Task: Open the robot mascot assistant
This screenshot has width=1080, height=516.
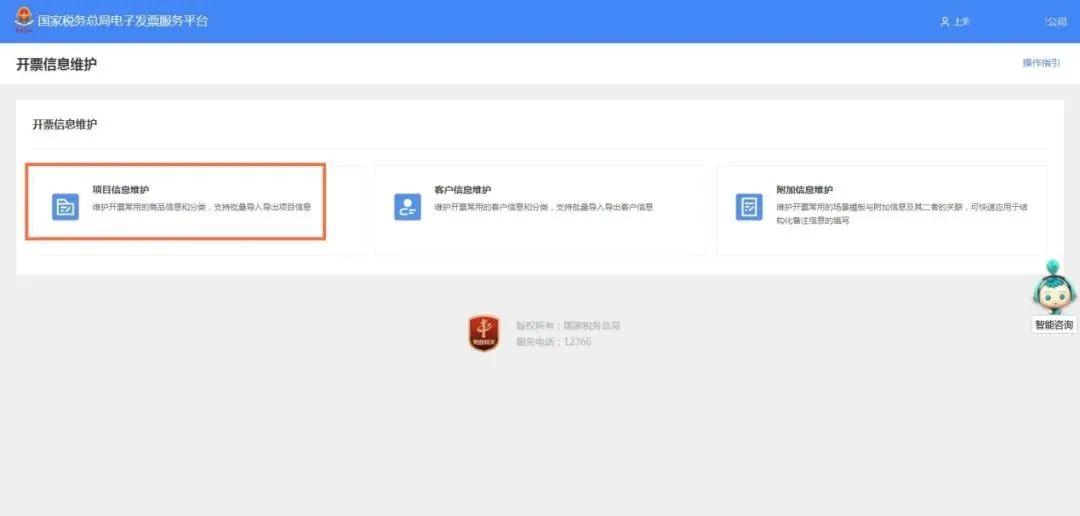Action: 1053,288
